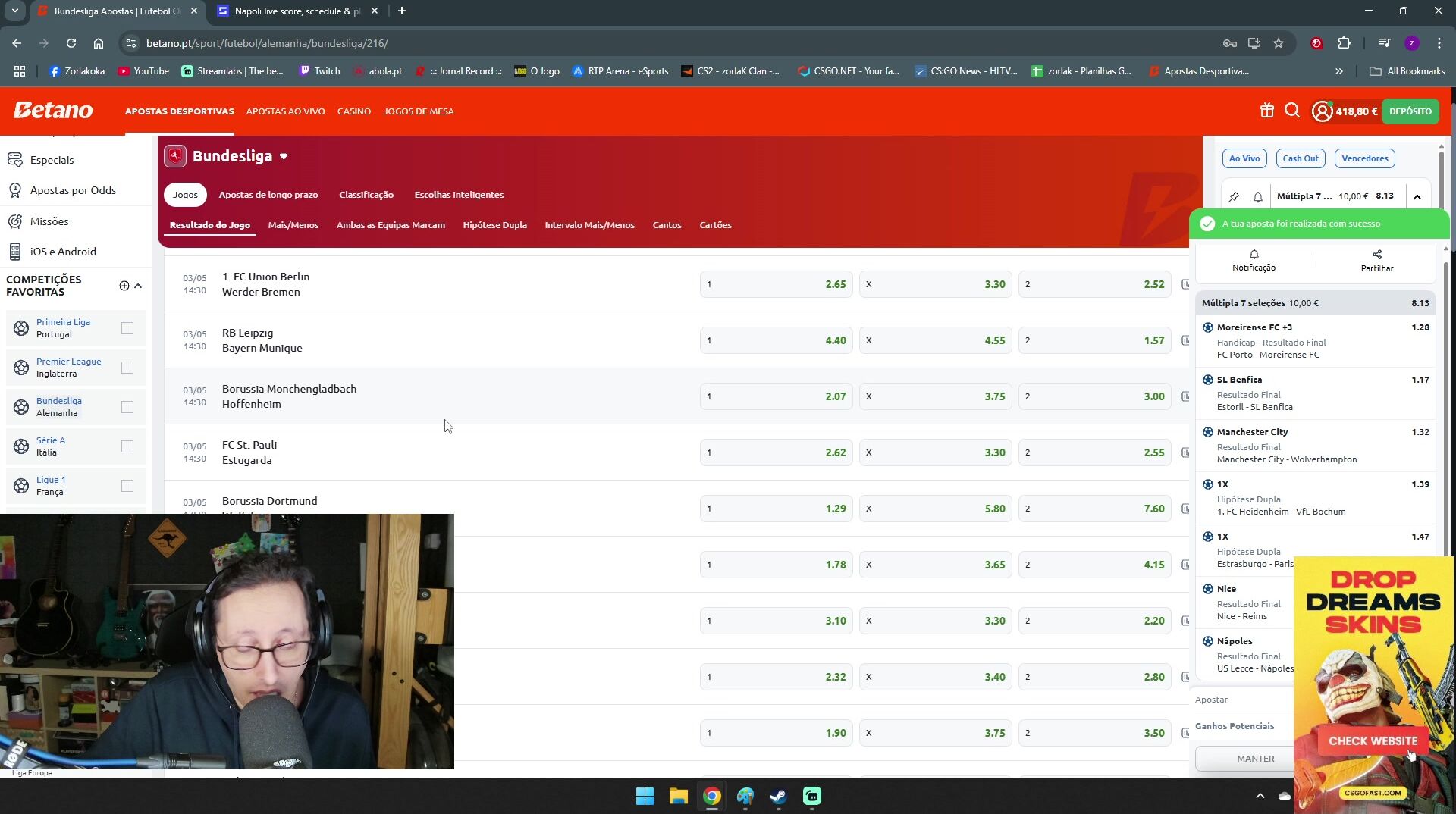Open Streamlabs from the taskbar
The width and height of the screenshot is (1456, 814).
pyautogui.click(x=811, y=796)
